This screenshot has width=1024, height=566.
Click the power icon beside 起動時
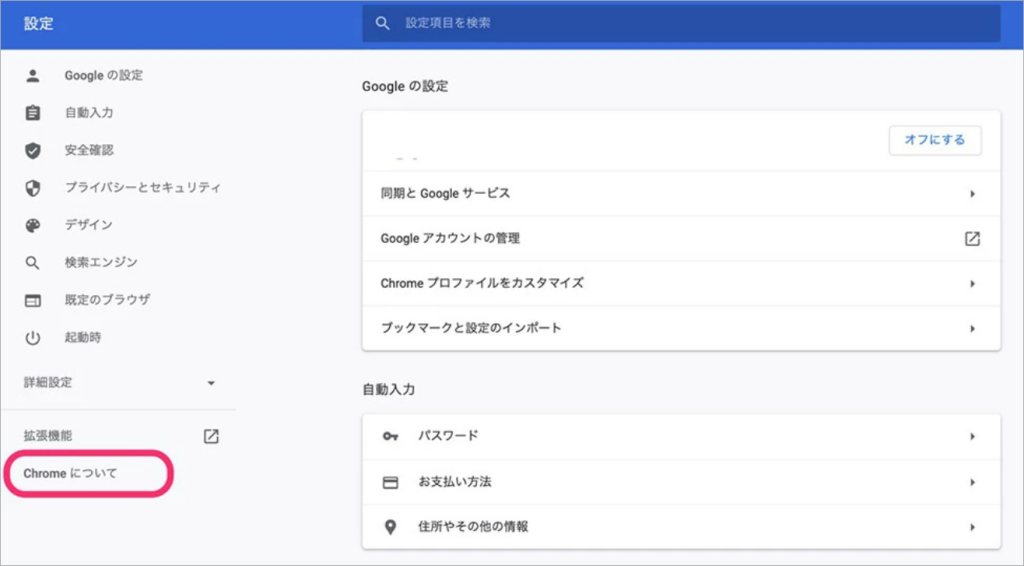coord(33,338)
